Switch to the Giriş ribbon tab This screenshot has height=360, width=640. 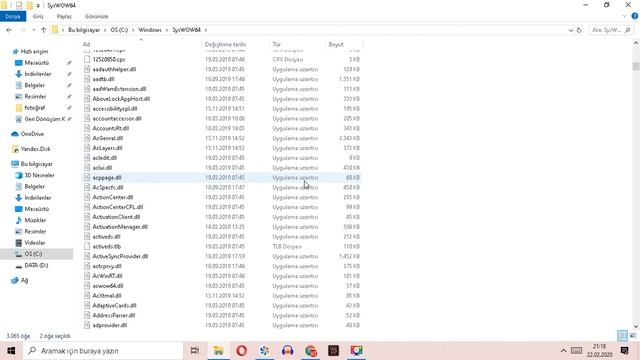coord(38,16)
